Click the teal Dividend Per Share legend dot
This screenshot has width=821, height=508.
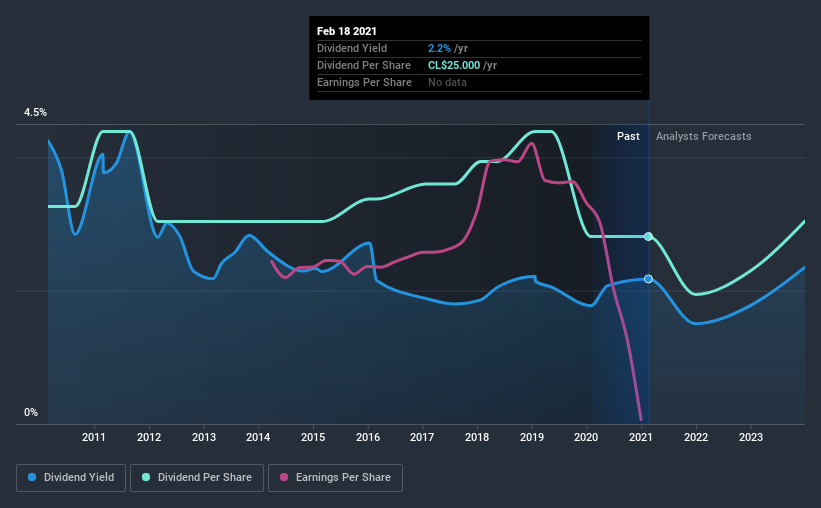click(146, 477)
